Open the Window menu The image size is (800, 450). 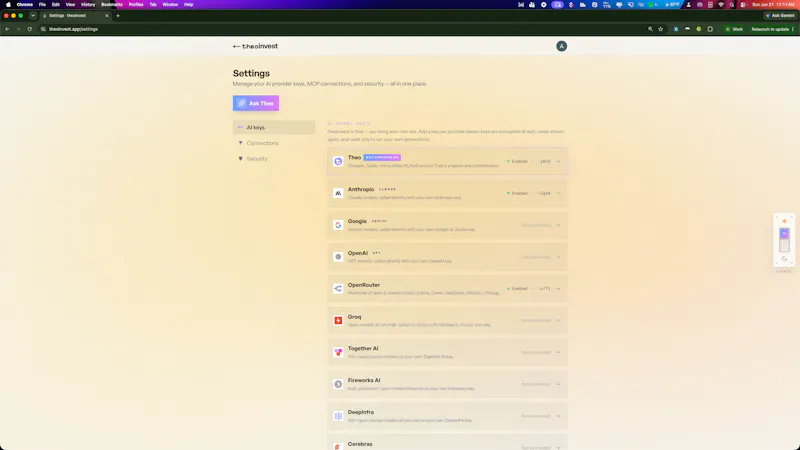[170, 5]
